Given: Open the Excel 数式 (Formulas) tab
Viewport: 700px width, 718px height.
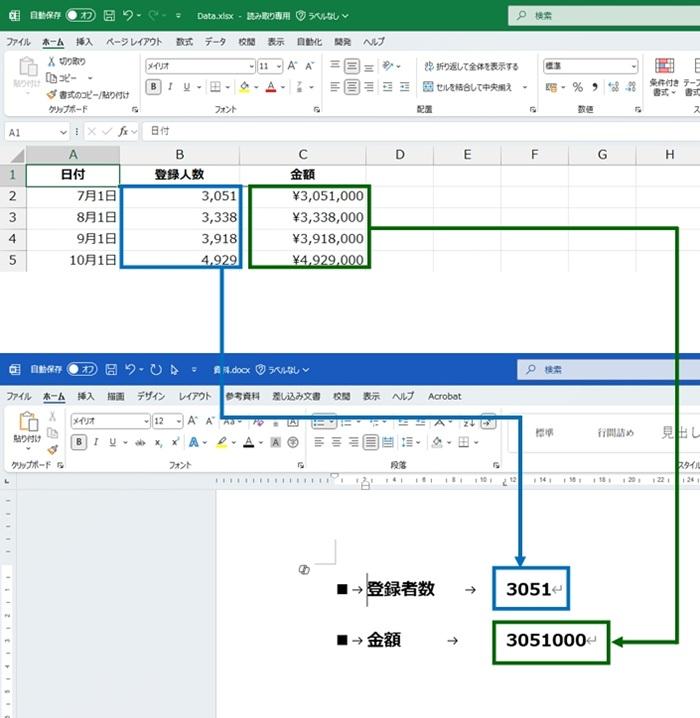Looking at the screenshot, I should [x=184, y=42].
